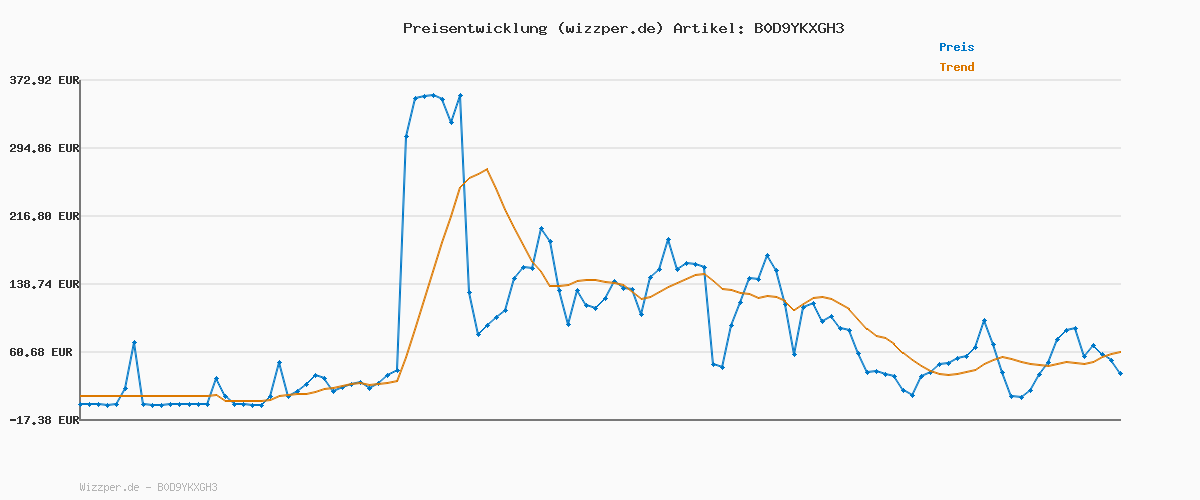Select the orange Trend legend label
The height and width of the screenshot is (500, 1200).
point(956,67)
